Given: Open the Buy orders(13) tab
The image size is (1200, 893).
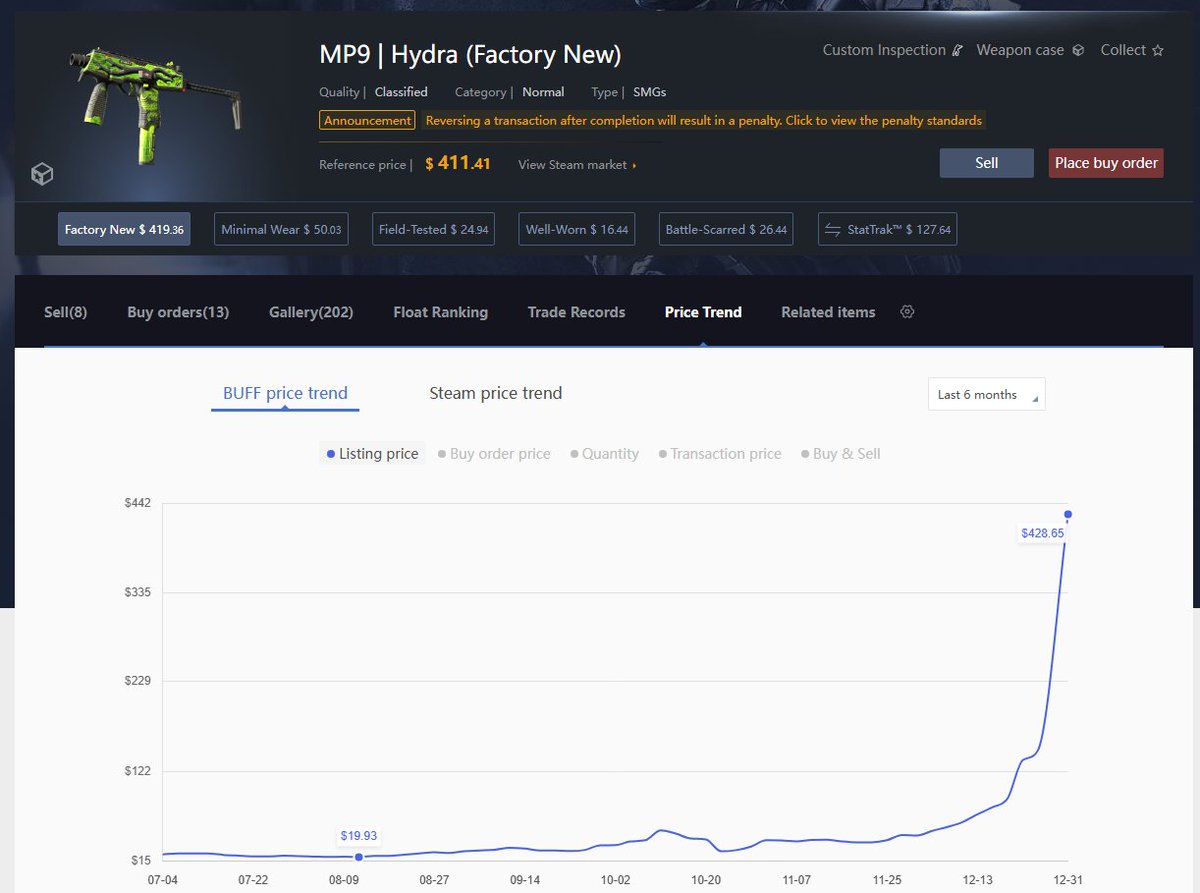Looking at the screenshot, I should coord(178,312).
